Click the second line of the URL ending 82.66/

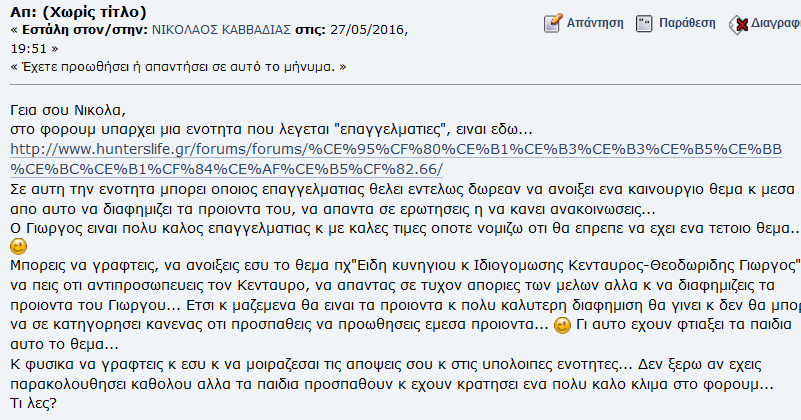[x=226, y=169]
